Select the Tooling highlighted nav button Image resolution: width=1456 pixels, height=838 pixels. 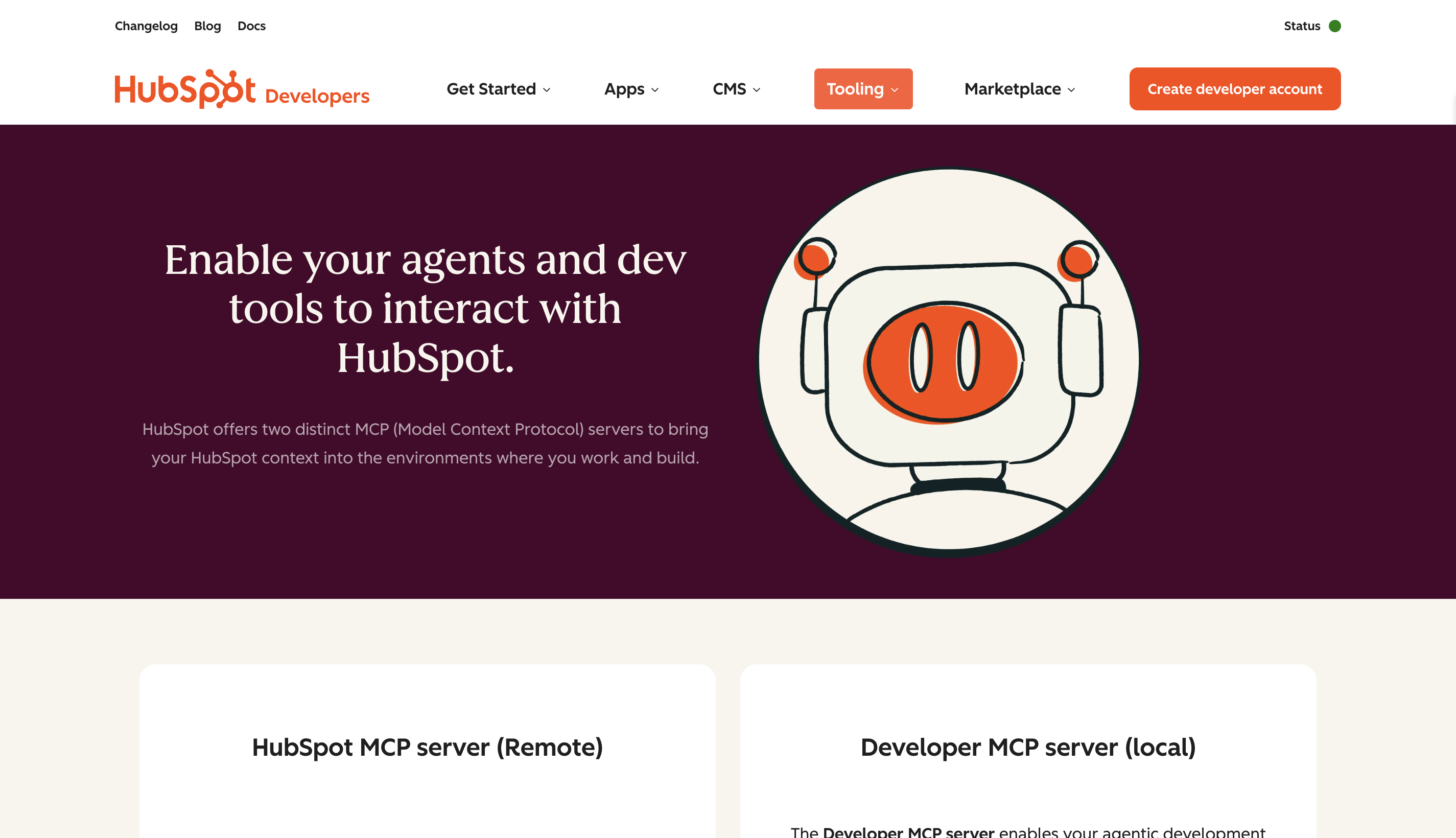pyautogui.click(x=862, y=88)
